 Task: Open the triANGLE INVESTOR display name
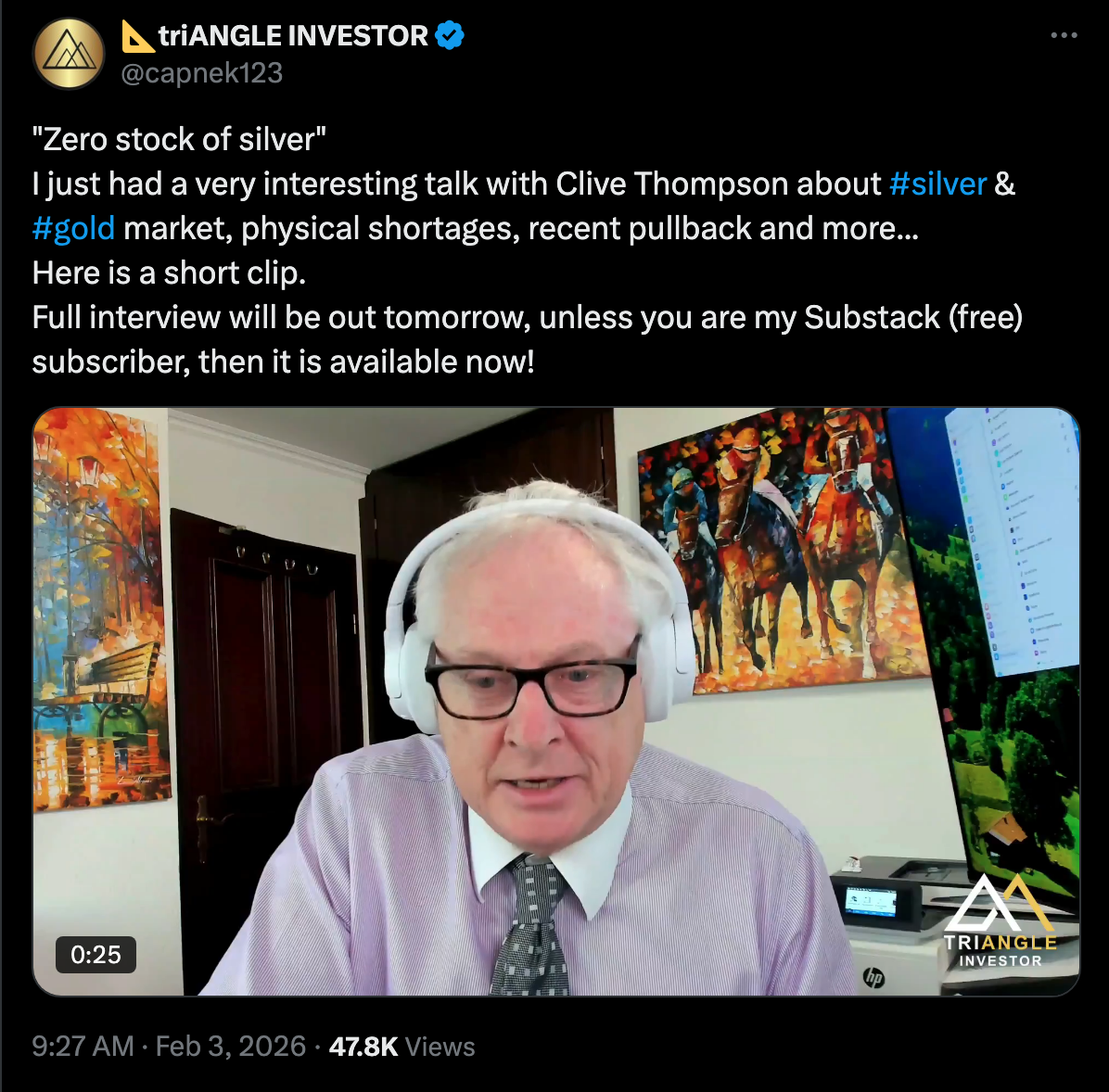(x=293, y=35)
